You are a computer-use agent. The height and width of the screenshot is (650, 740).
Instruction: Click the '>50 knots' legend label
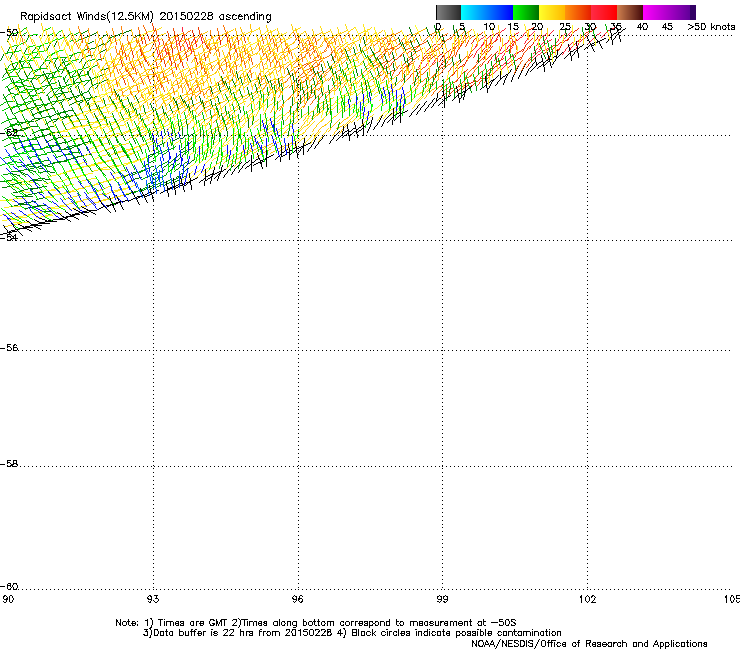[x=711, y=27]
